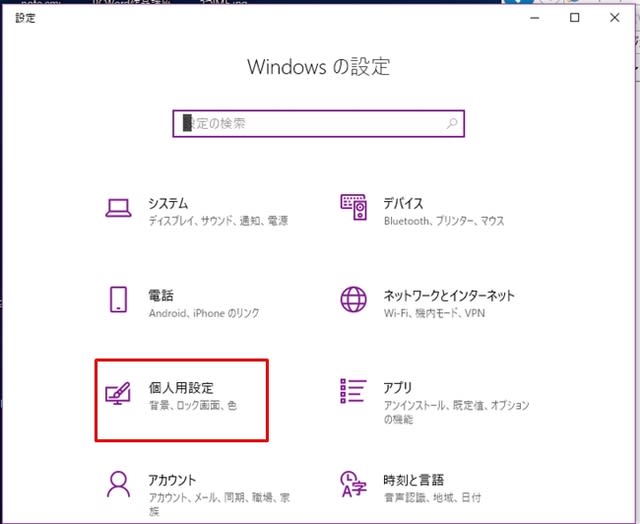Select the システム heading

(168, 203)
